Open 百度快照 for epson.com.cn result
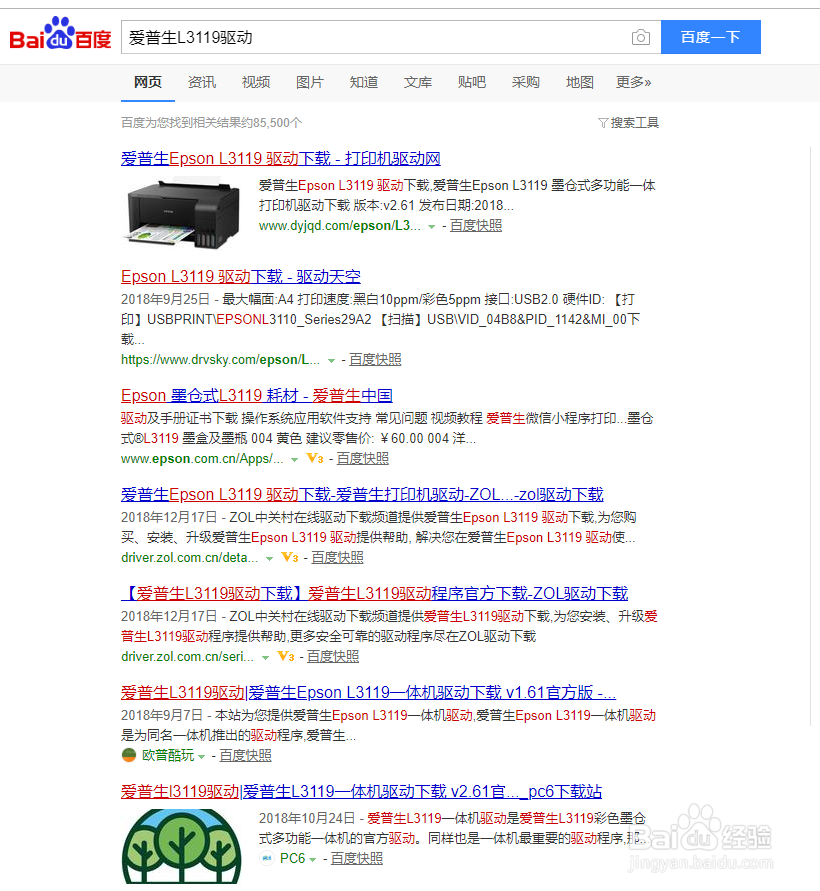Viewport: 820px width, 891px height. (363, 459)
